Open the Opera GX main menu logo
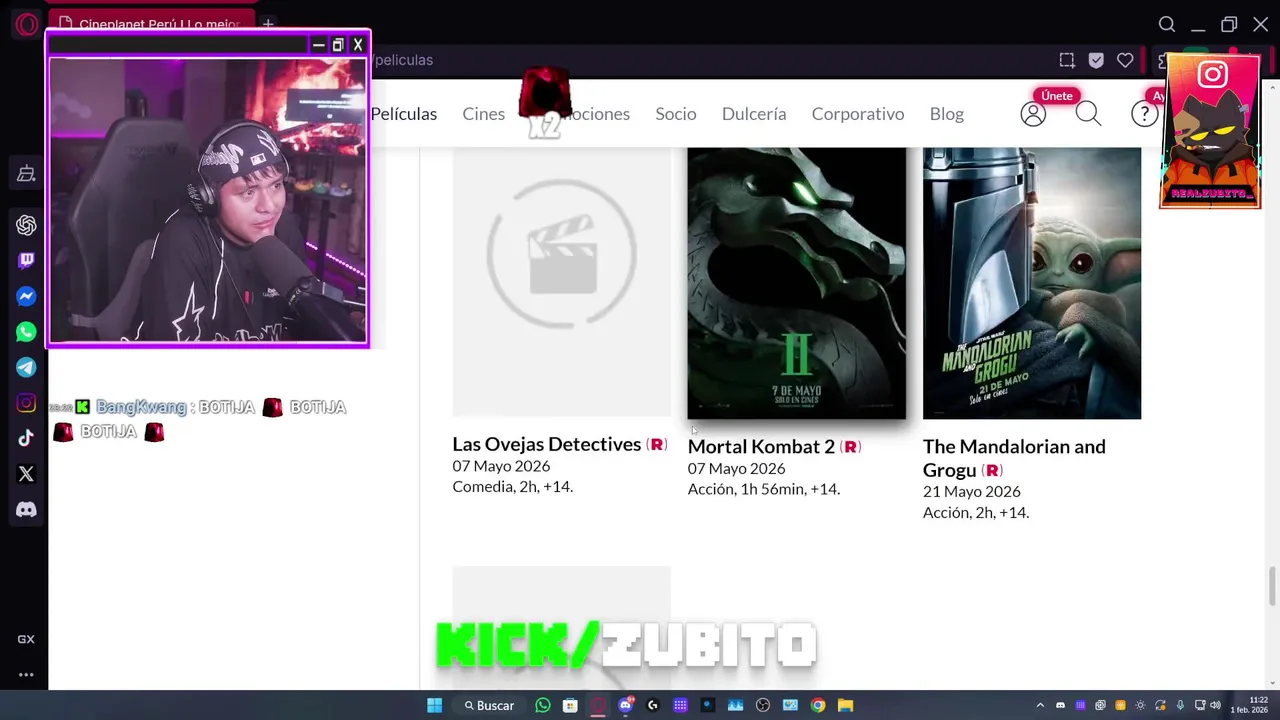The width and height of the screenshot is (1280, 720). [x=27, y=24]
